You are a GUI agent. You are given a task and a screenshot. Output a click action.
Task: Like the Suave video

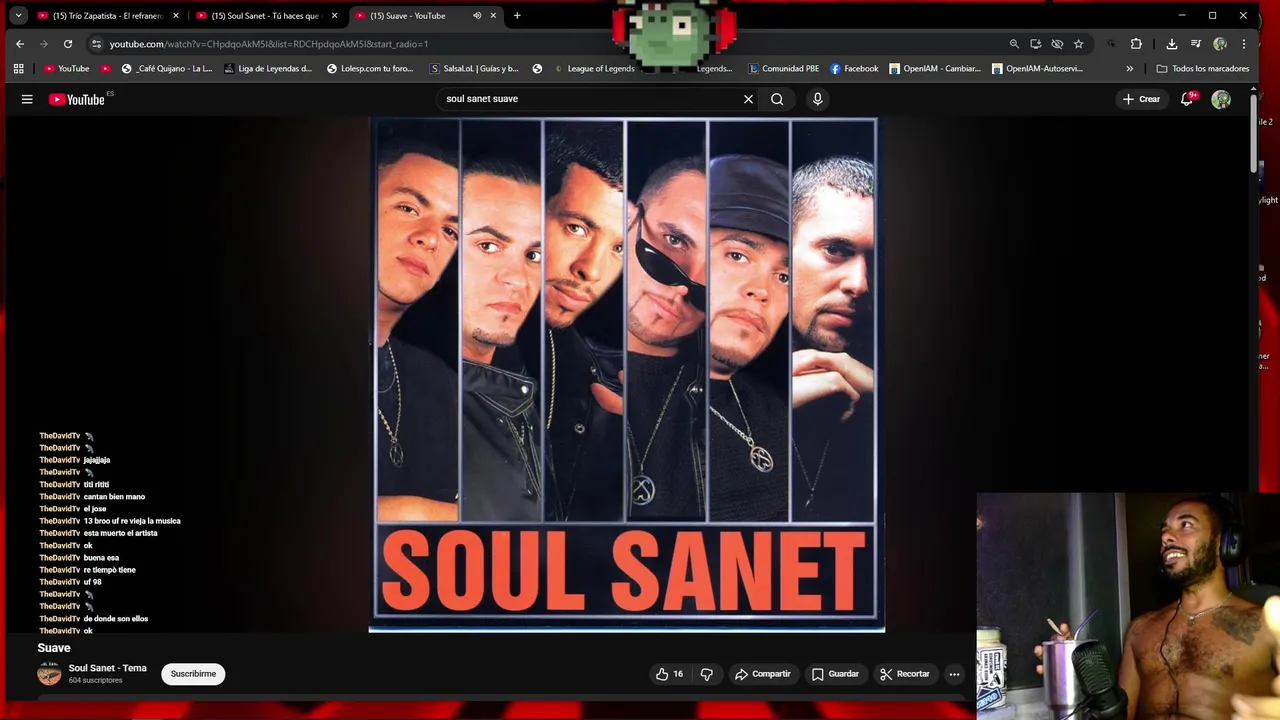(669, 674)
